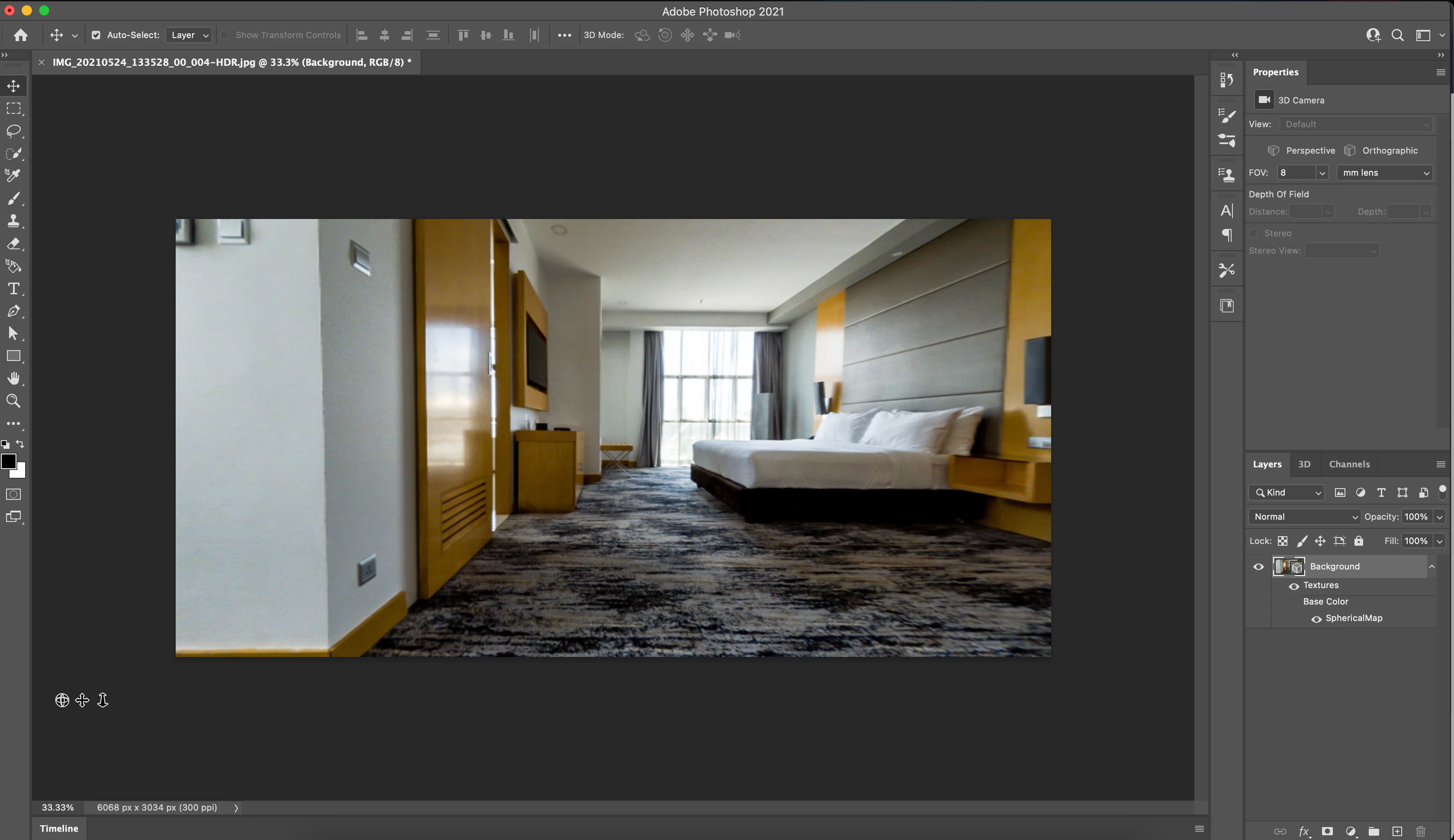Select the Eraser tool

click(x=14, y=244)
